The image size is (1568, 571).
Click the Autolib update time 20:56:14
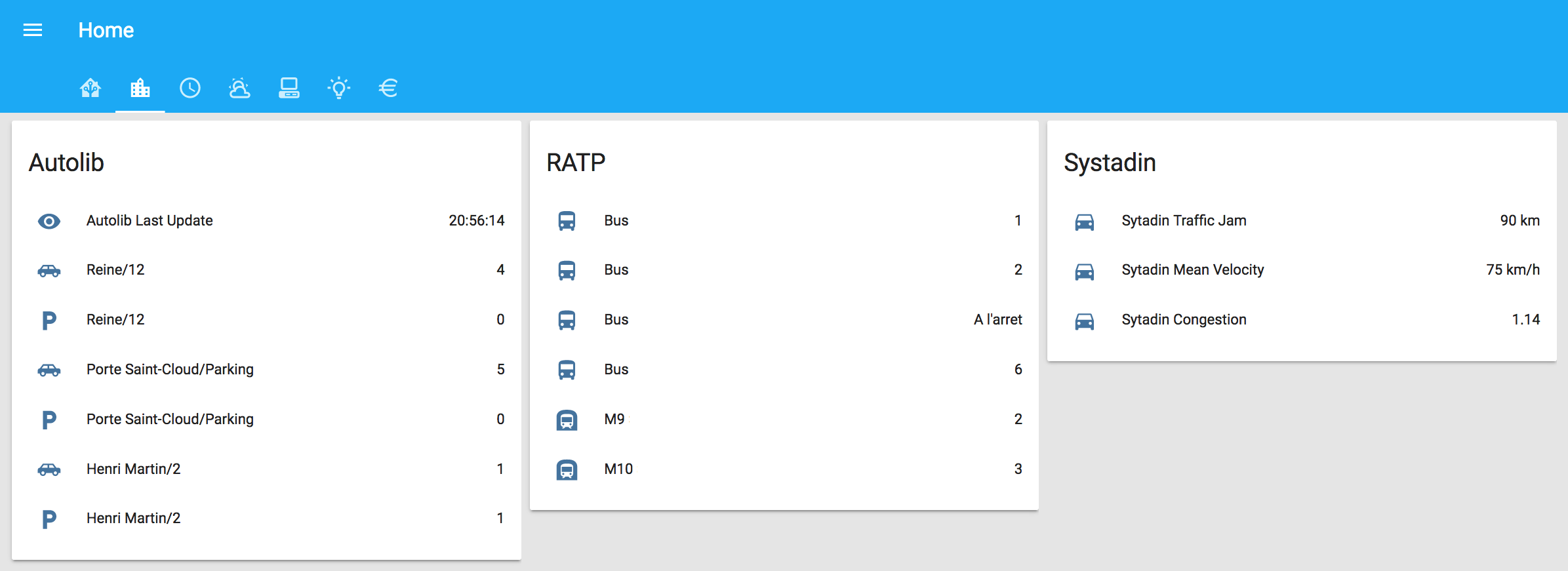click(x=476, y=221)
